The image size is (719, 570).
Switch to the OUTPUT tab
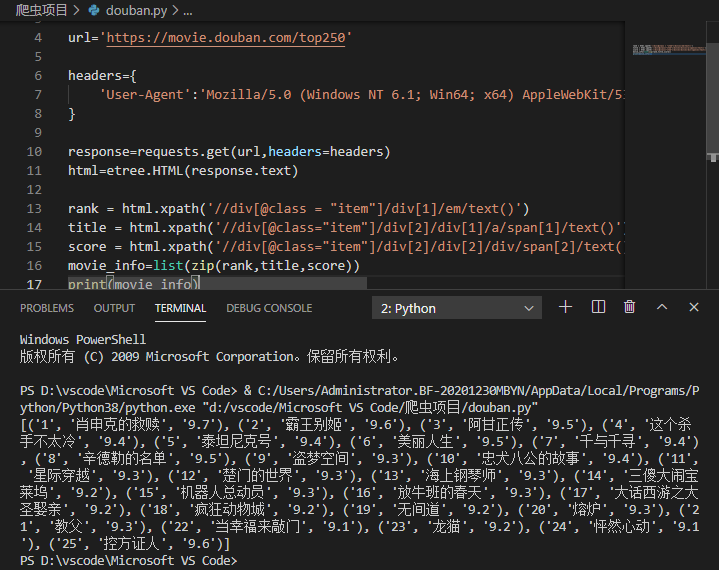(x=114, y=308)
